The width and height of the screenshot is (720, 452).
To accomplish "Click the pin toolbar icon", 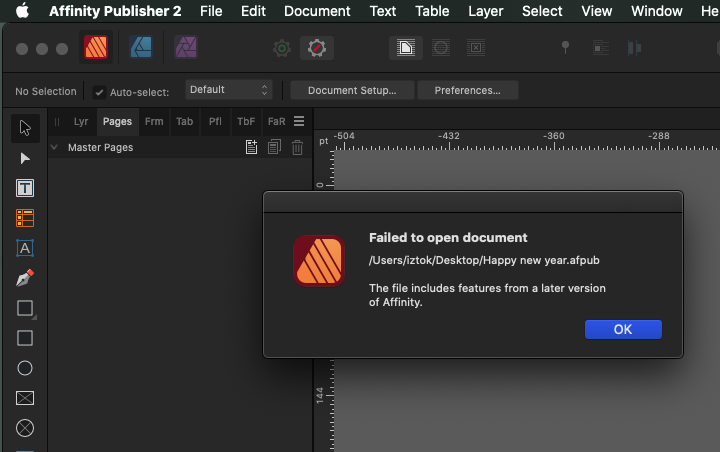I will click(x=566, y=47).
